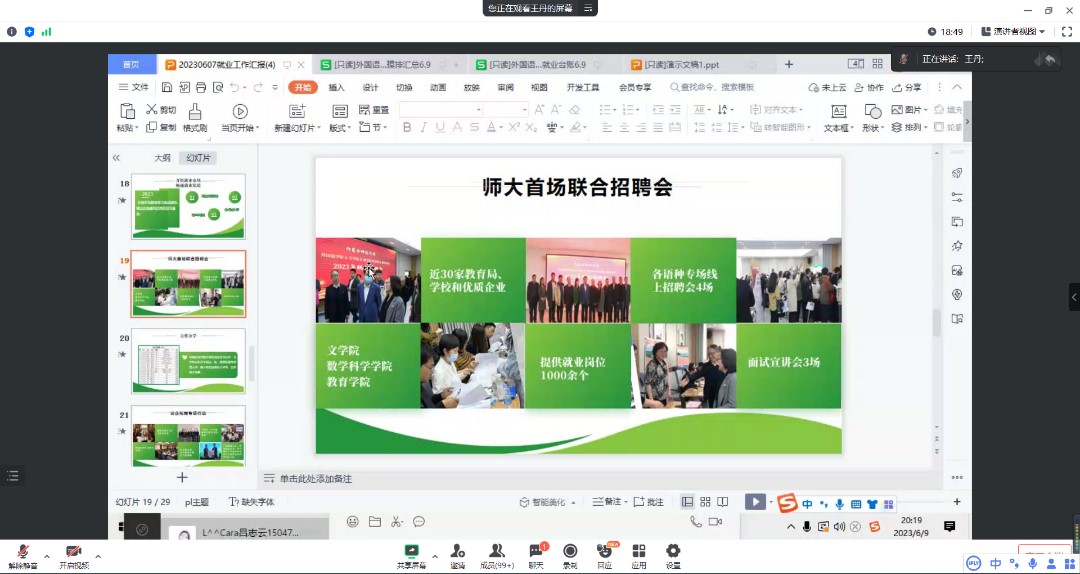Click the Home (首页) tab button
The height and width of the screenshot is (574, 1080).
[x=131, y=65]
